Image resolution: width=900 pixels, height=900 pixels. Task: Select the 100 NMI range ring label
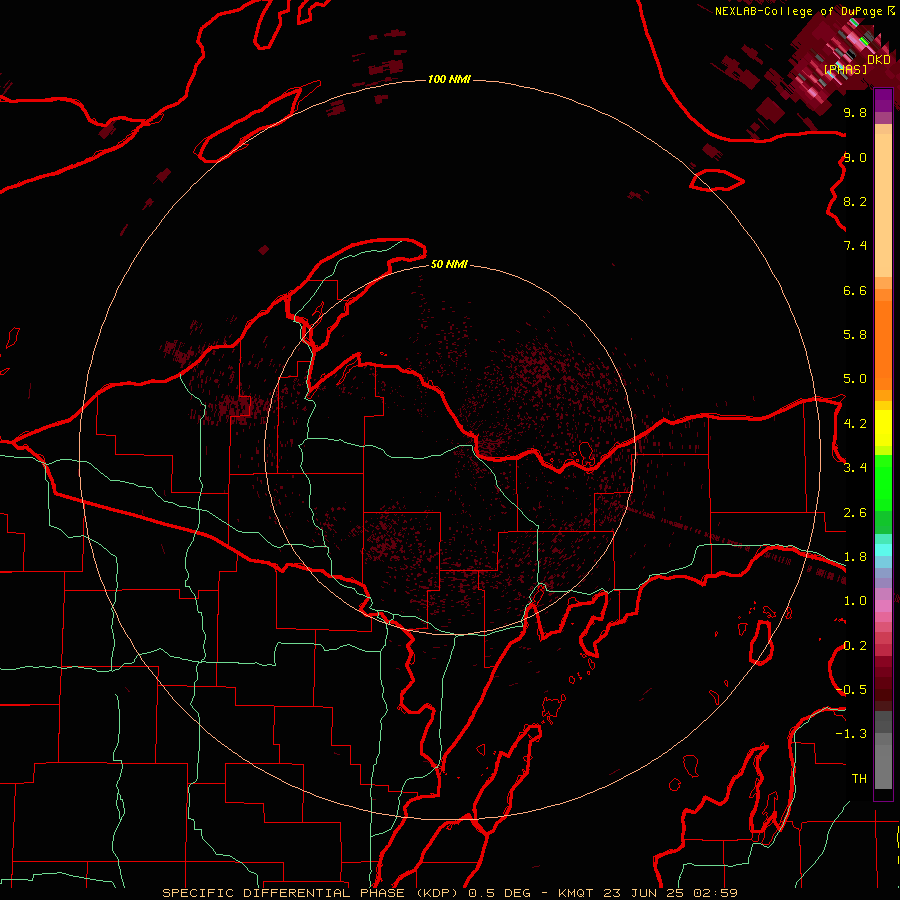(449, 79)
